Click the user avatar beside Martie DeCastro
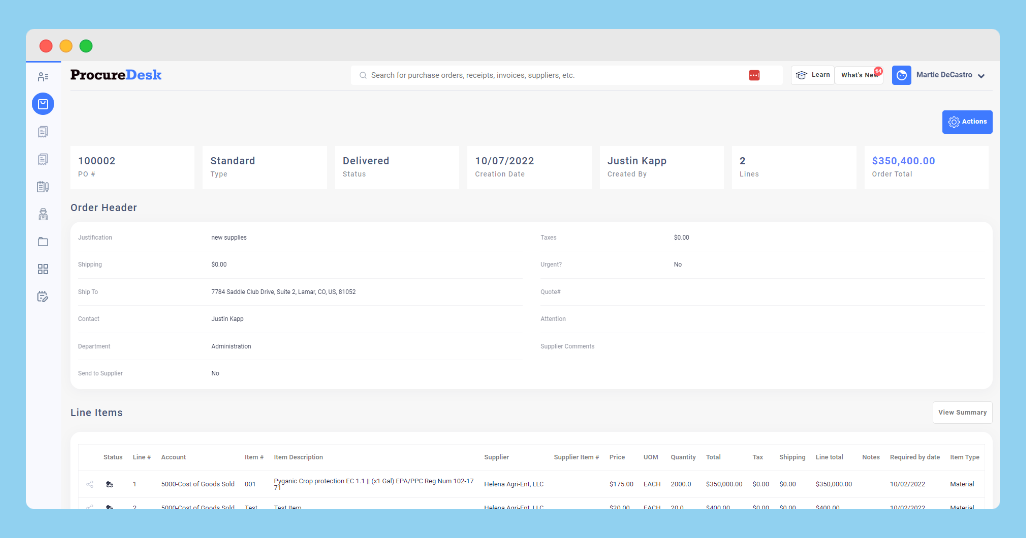The image size is (1026, 538). click(901, 75)
